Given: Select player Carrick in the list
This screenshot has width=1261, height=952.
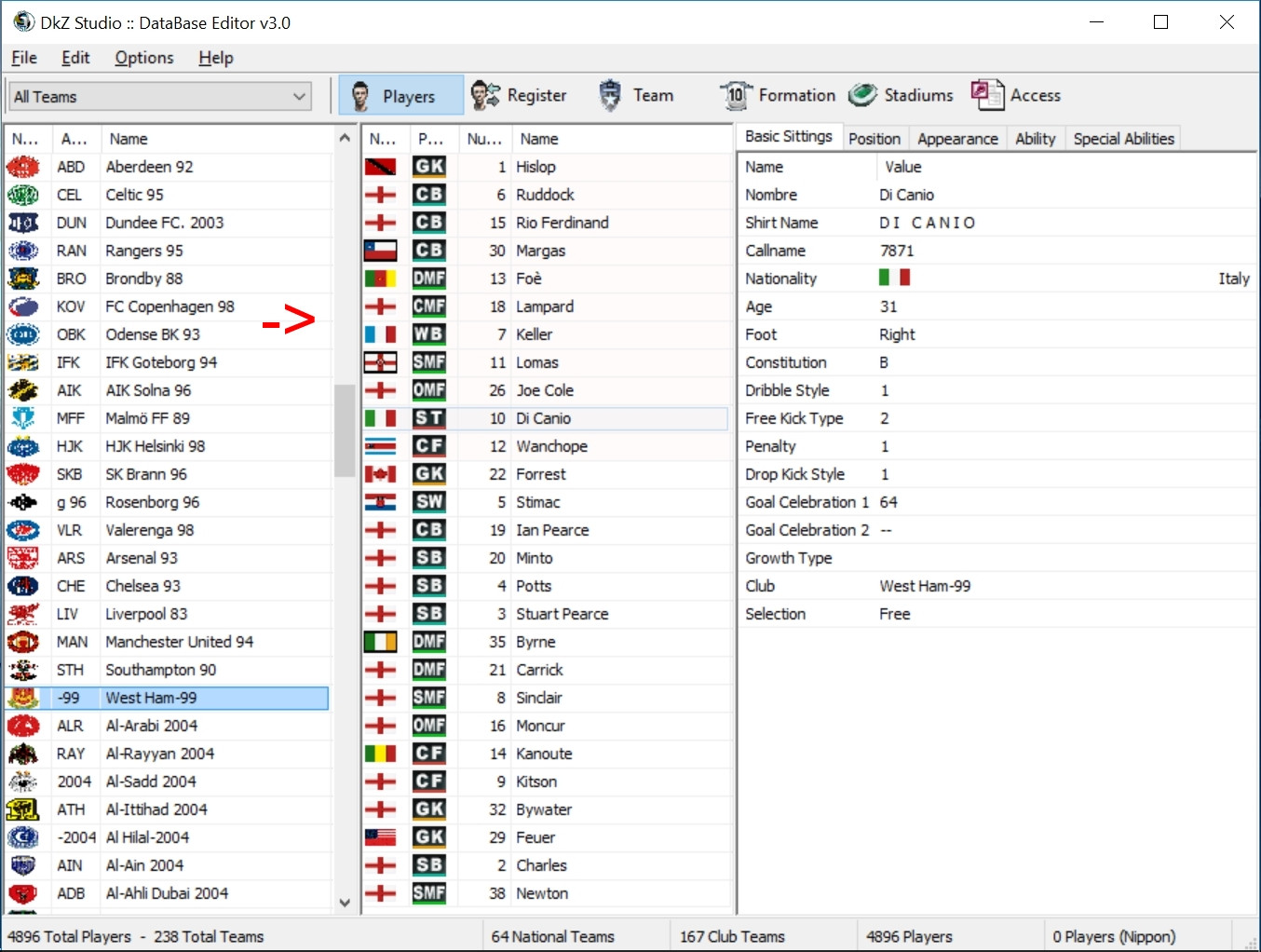Looking at the screenshot, I should 546,670.
